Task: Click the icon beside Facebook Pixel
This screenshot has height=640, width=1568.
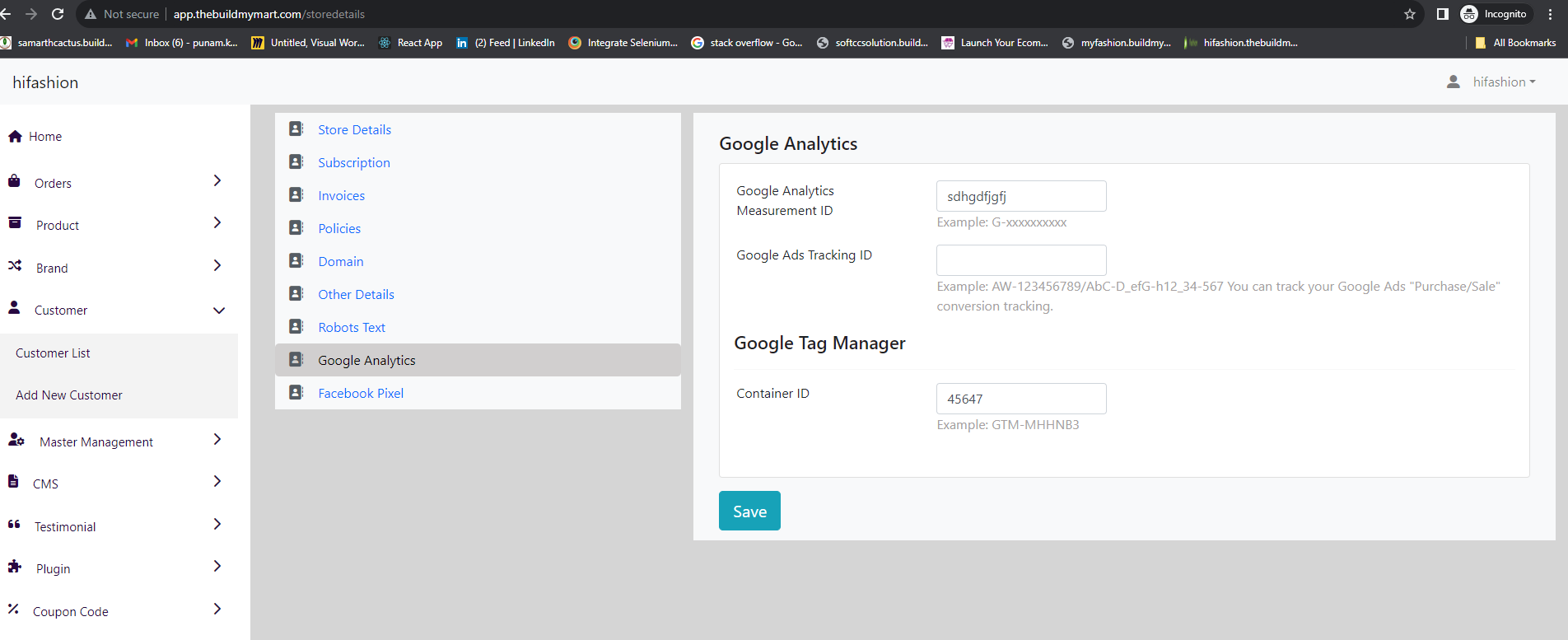Action: coord(296,393)
